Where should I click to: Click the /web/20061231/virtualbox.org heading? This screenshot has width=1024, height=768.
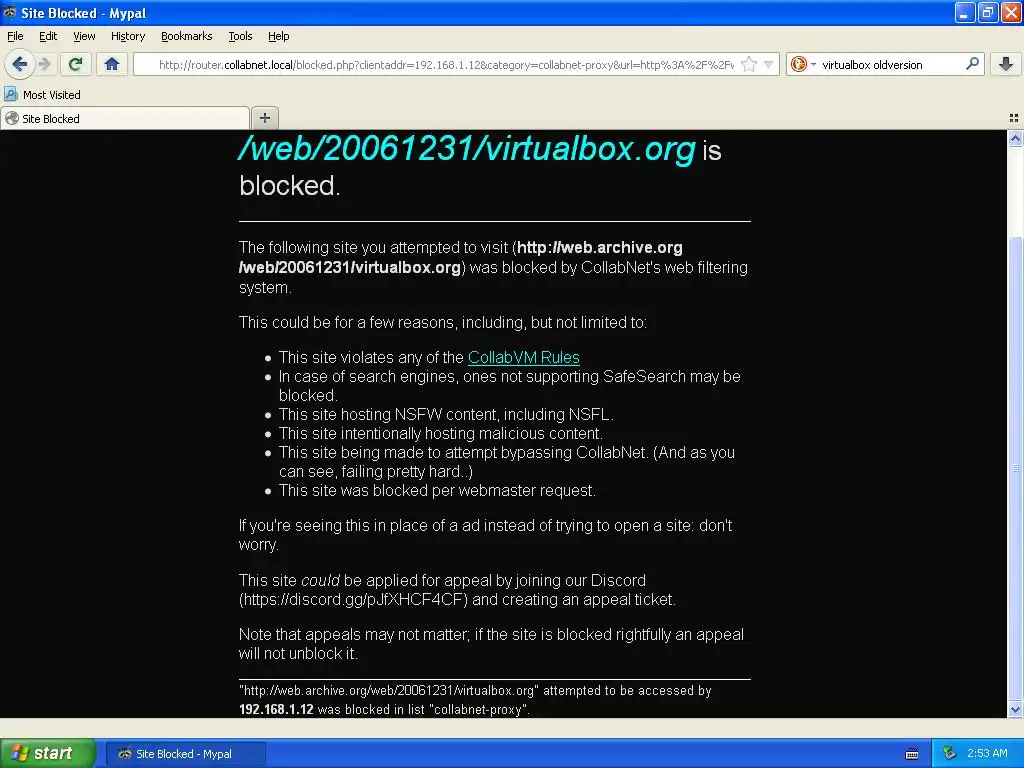467,148
